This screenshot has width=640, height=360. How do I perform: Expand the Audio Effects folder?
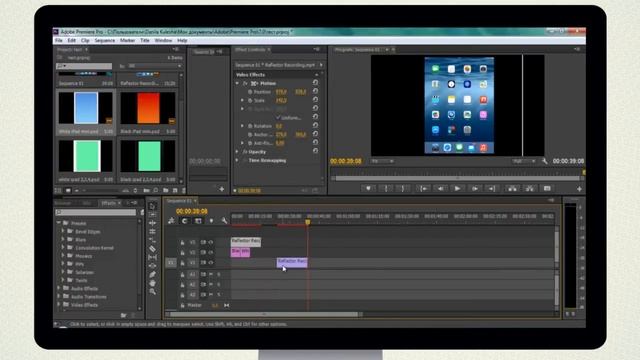(x=59, y=289)
